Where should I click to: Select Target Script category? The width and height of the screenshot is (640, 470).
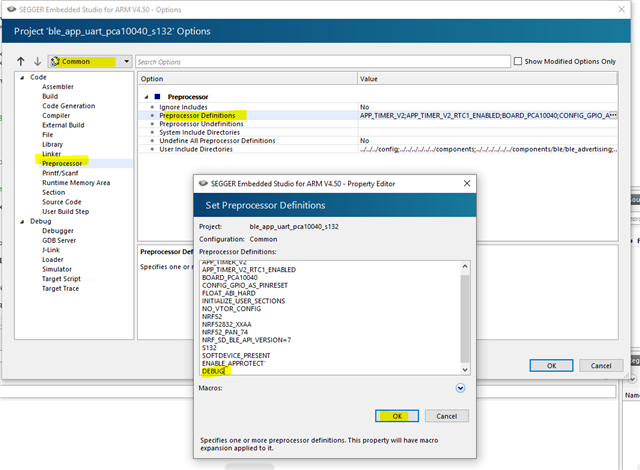61,279
